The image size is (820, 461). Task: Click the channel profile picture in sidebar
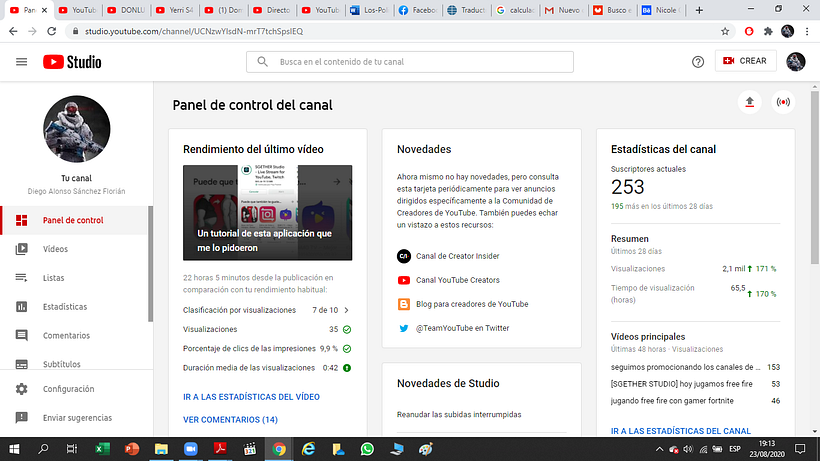(x=76, y=129)
